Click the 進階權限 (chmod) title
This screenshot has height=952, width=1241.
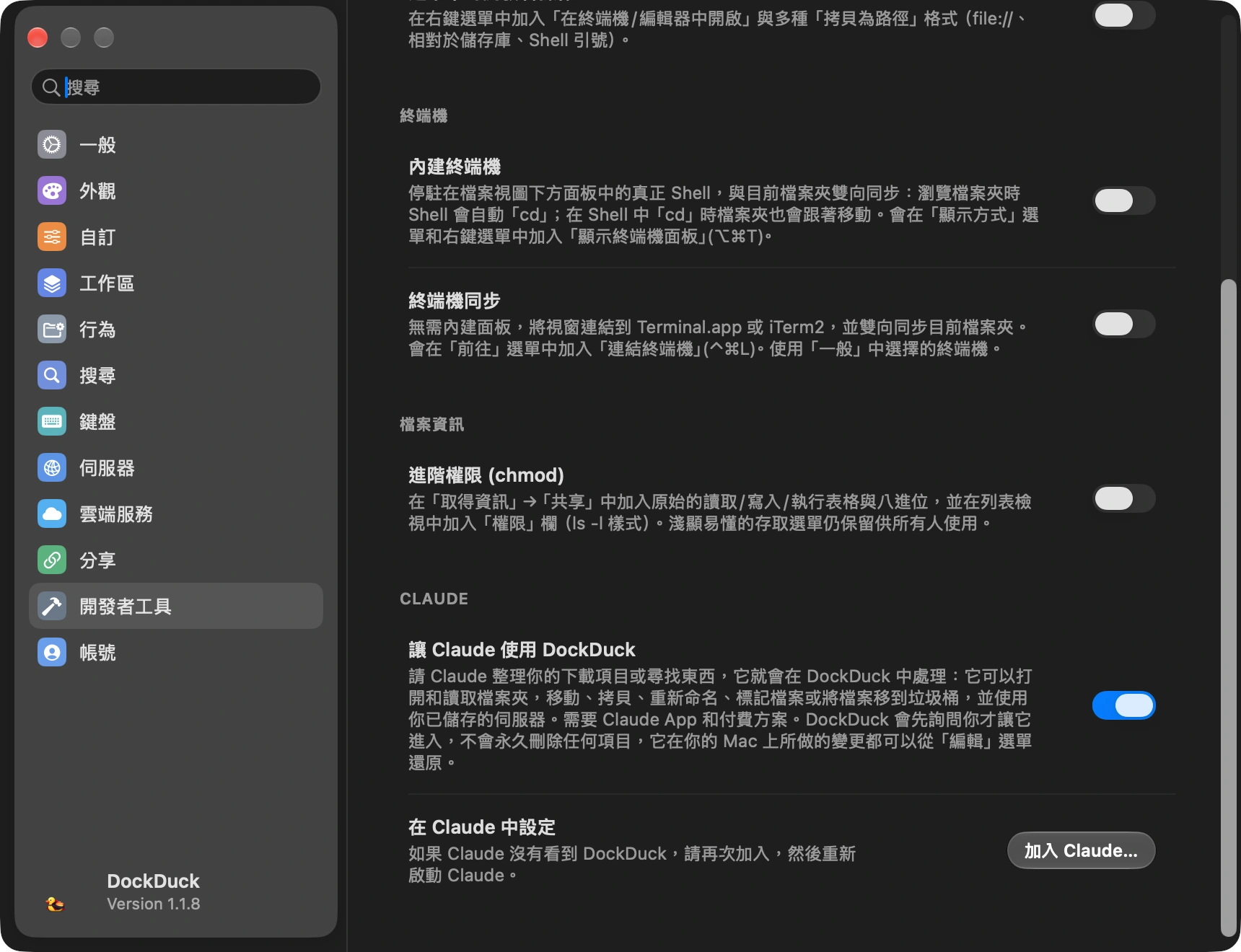[x=486, y=475]
